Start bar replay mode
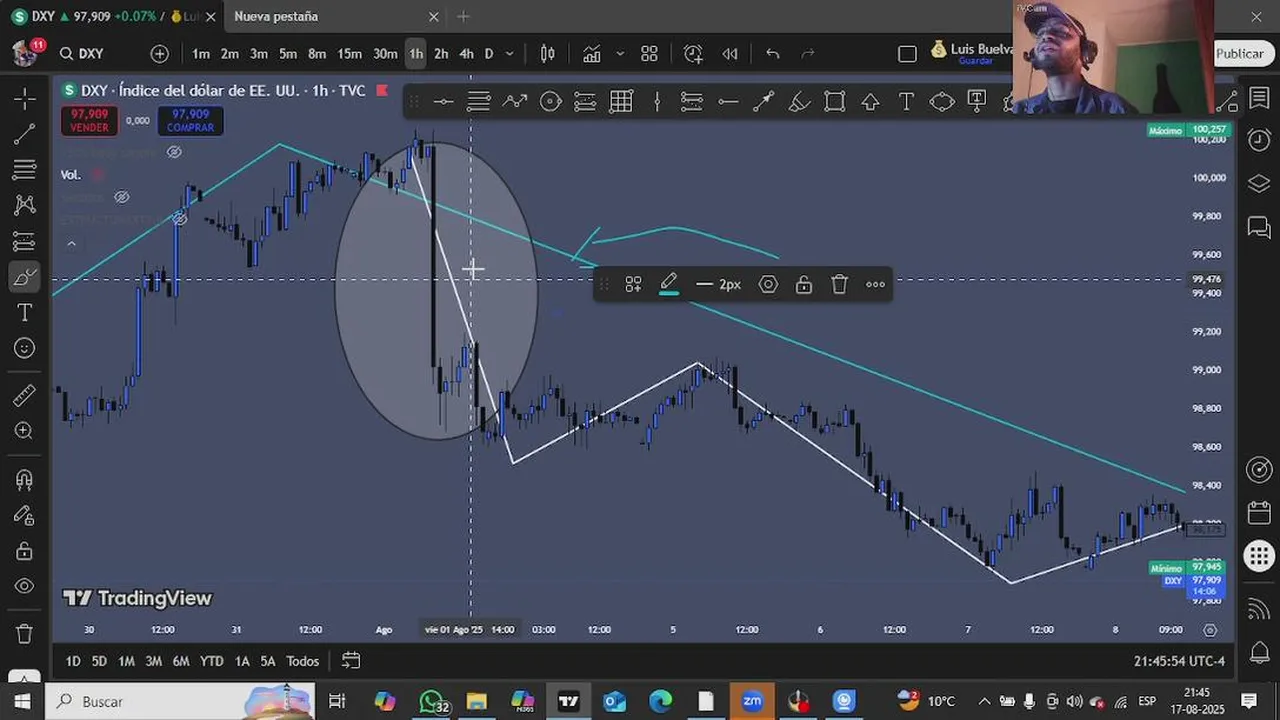The height and width of the screenshot is (720, 1280). (730, 54)
